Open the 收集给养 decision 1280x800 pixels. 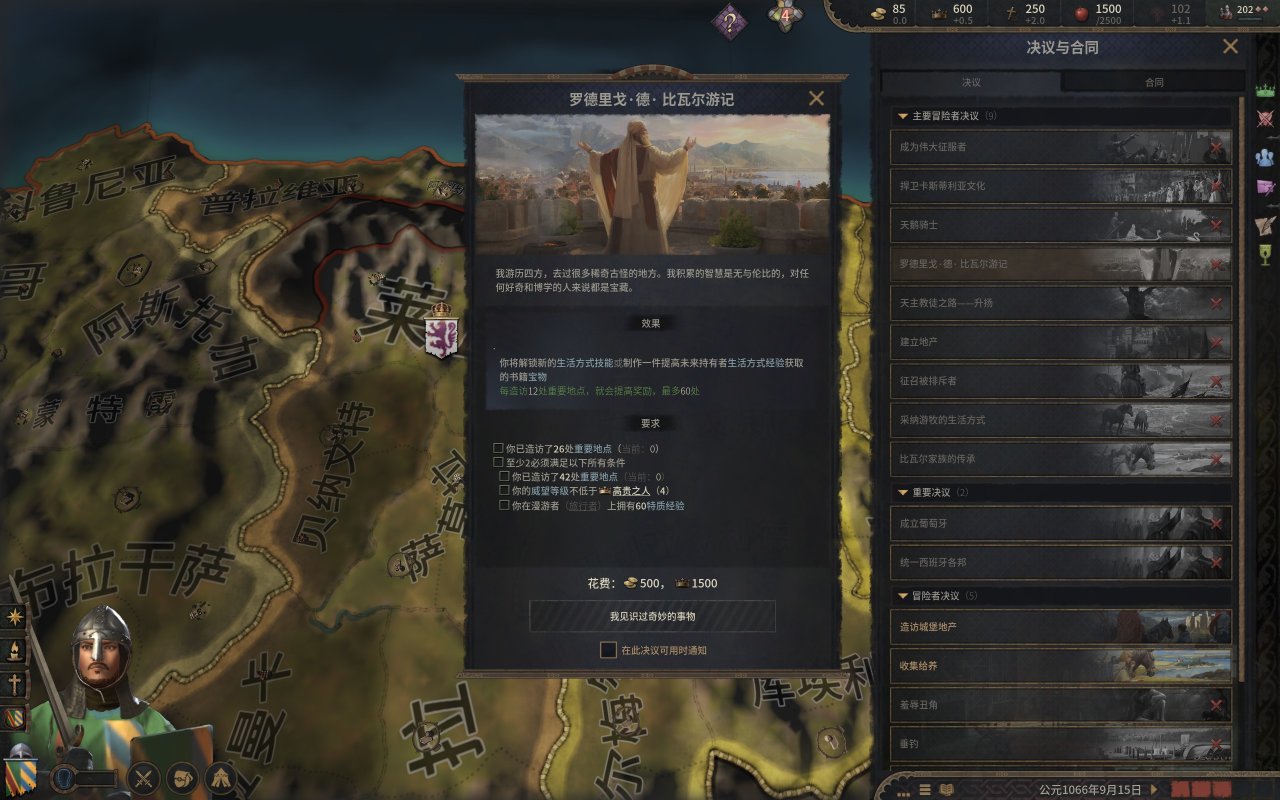(1061, 665)
